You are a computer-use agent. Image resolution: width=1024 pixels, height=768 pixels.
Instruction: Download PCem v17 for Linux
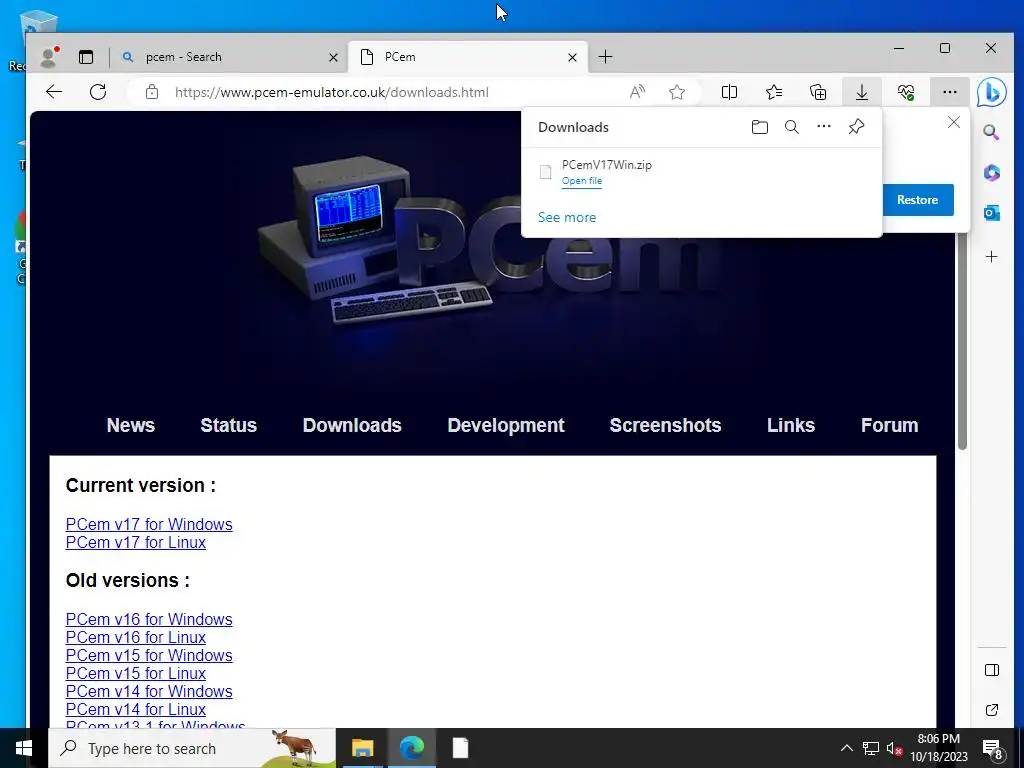coord(136,543)
